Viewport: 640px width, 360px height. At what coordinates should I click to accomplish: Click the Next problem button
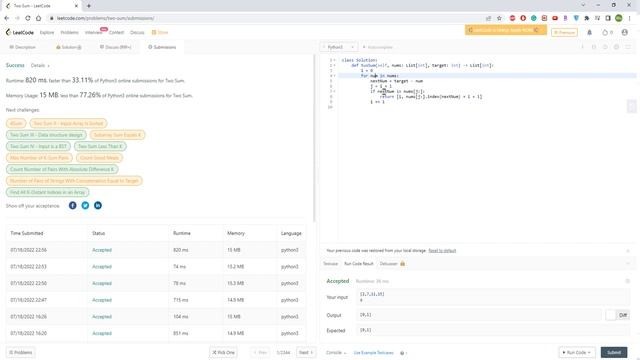pos(306,352)
